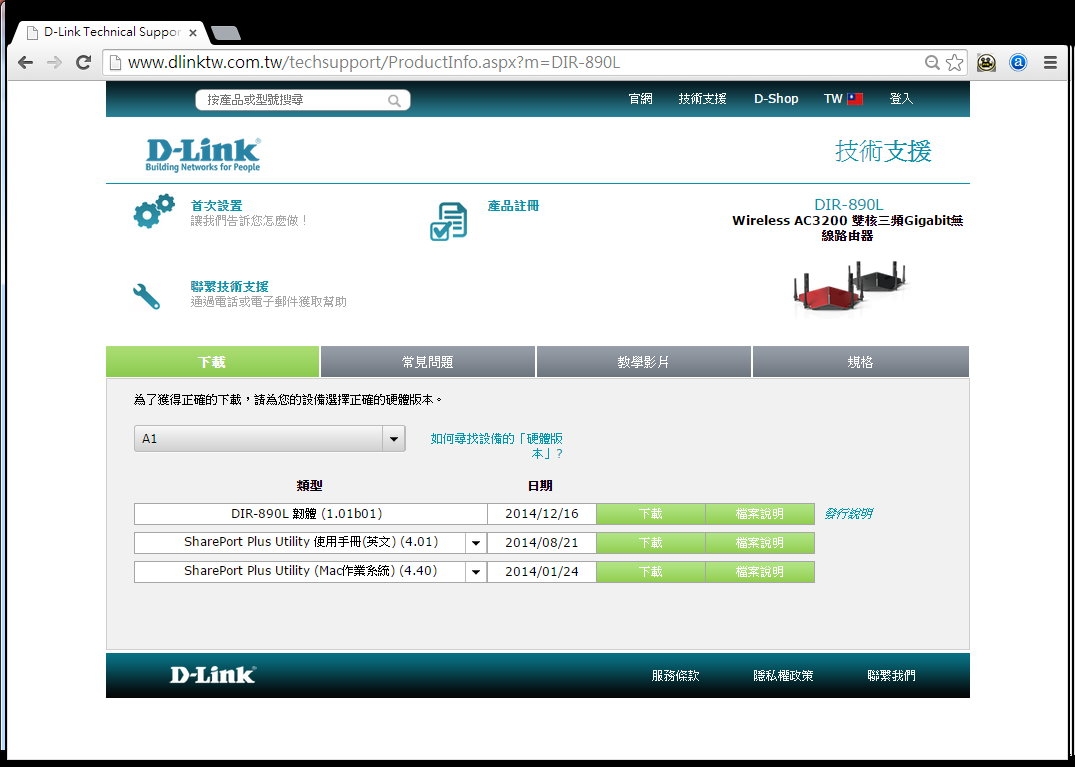Click the TW region selector

point(843,99)
